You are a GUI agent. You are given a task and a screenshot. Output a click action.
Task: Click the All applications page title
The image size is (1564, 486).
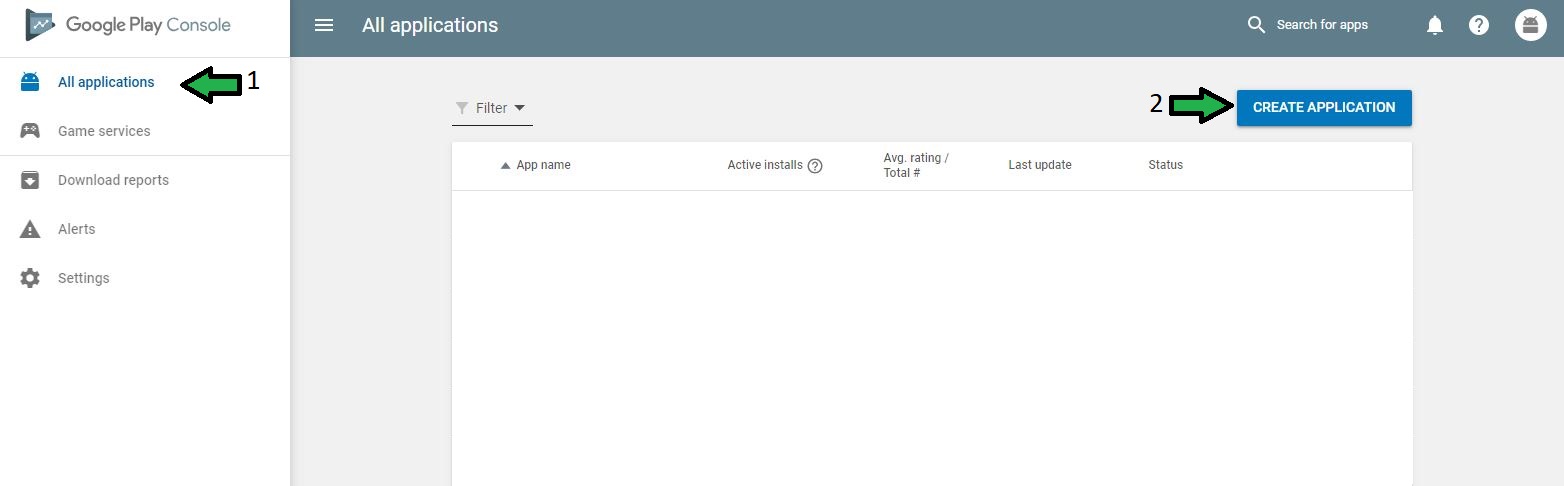click(x=430, y=25)
